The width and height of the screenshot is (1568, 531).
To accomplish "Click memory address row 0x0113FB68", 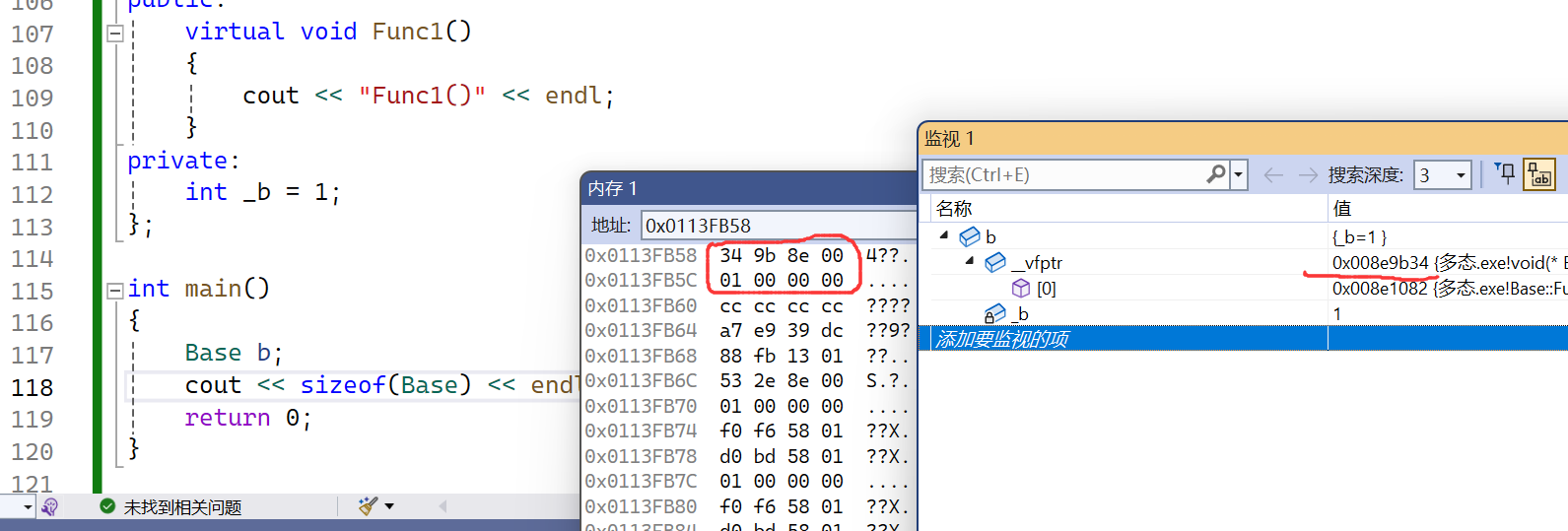I will [641, 356].
